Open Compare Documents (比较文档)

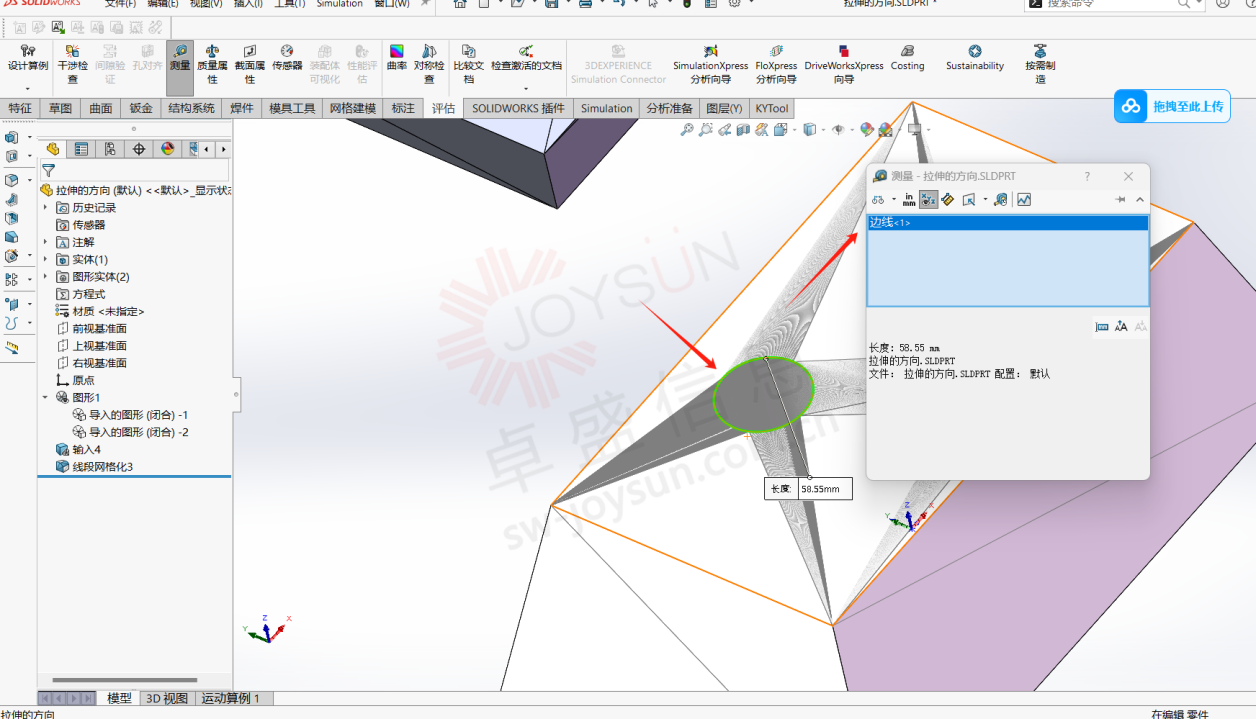(x=468, y=64)
